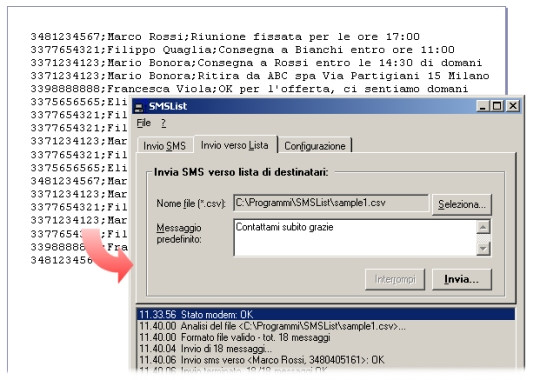Click the 'Invia SMS verso lista di destinatari:' heading
540x380 pixels.
click(x=241, y=172)
